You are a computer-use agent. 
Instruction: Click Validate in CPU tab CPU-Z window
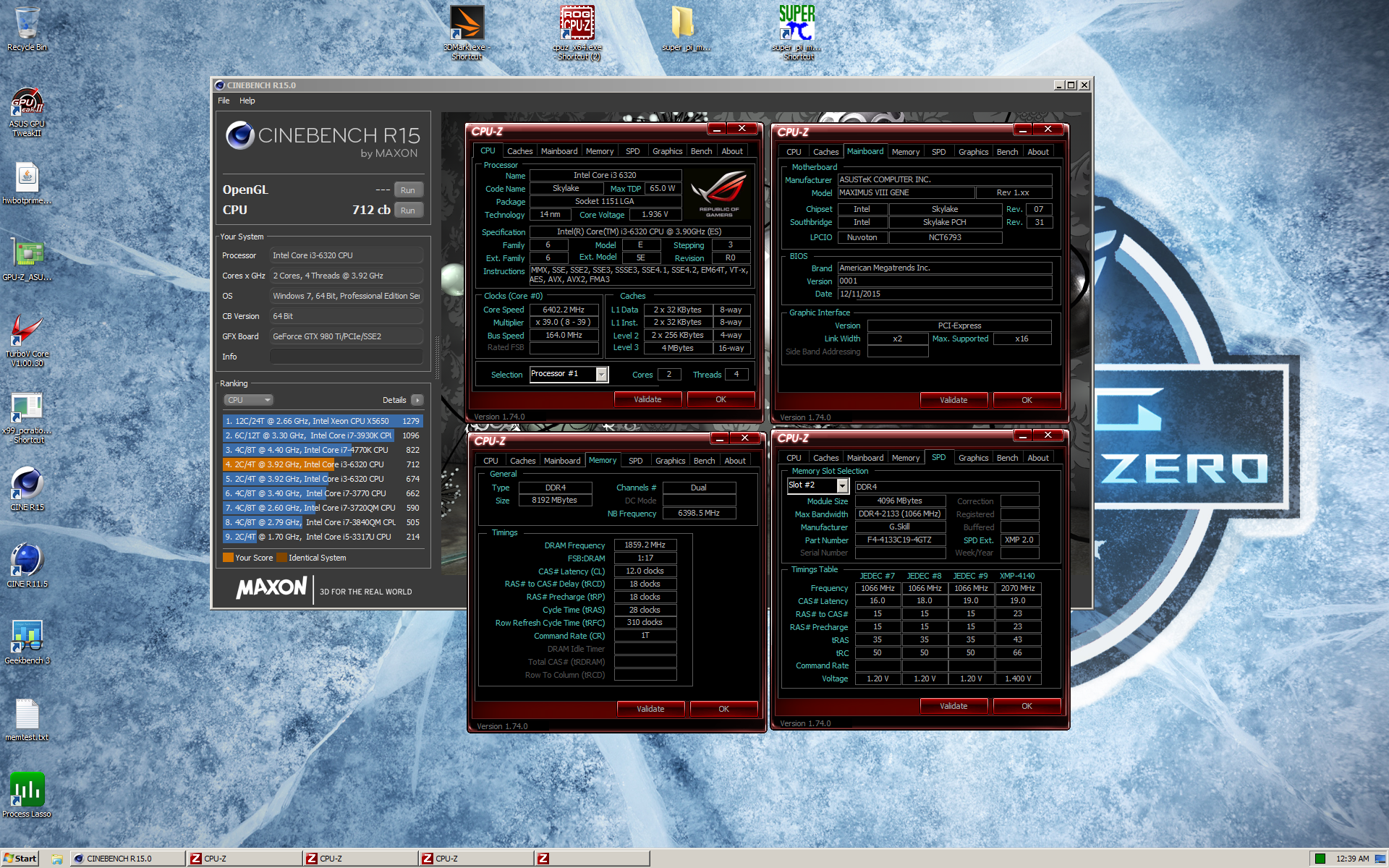click(x=647, y=399)
